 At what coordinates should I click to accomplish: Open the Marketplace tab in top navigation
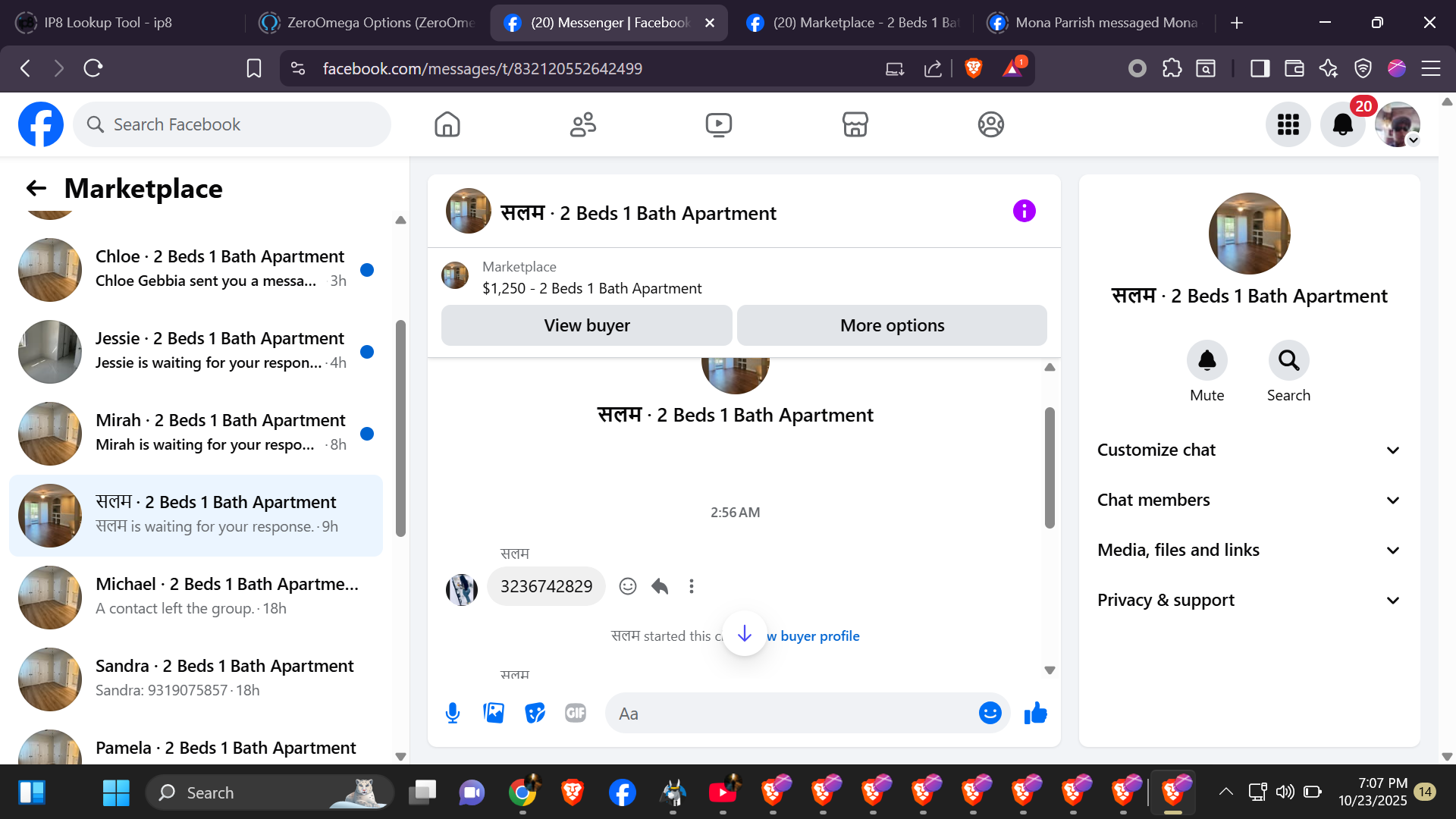(x=855, y=124)
